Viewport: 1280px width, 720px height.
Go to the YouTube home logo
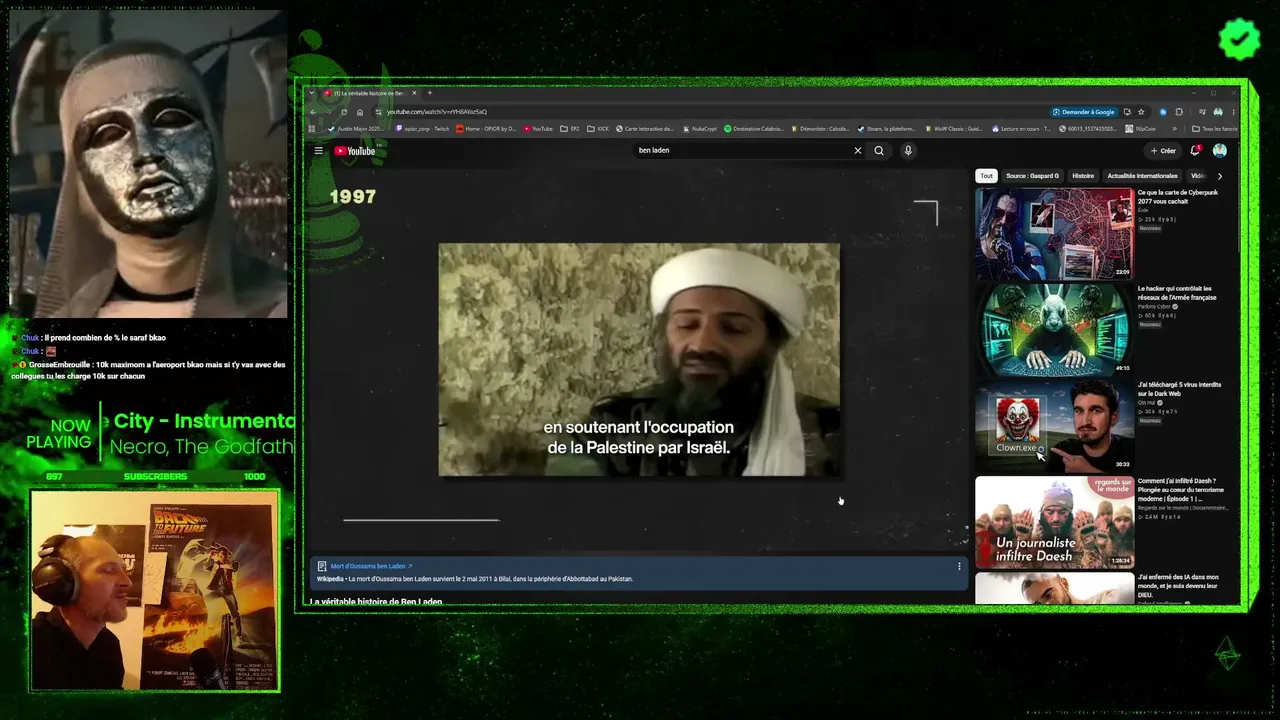(355, 151)
